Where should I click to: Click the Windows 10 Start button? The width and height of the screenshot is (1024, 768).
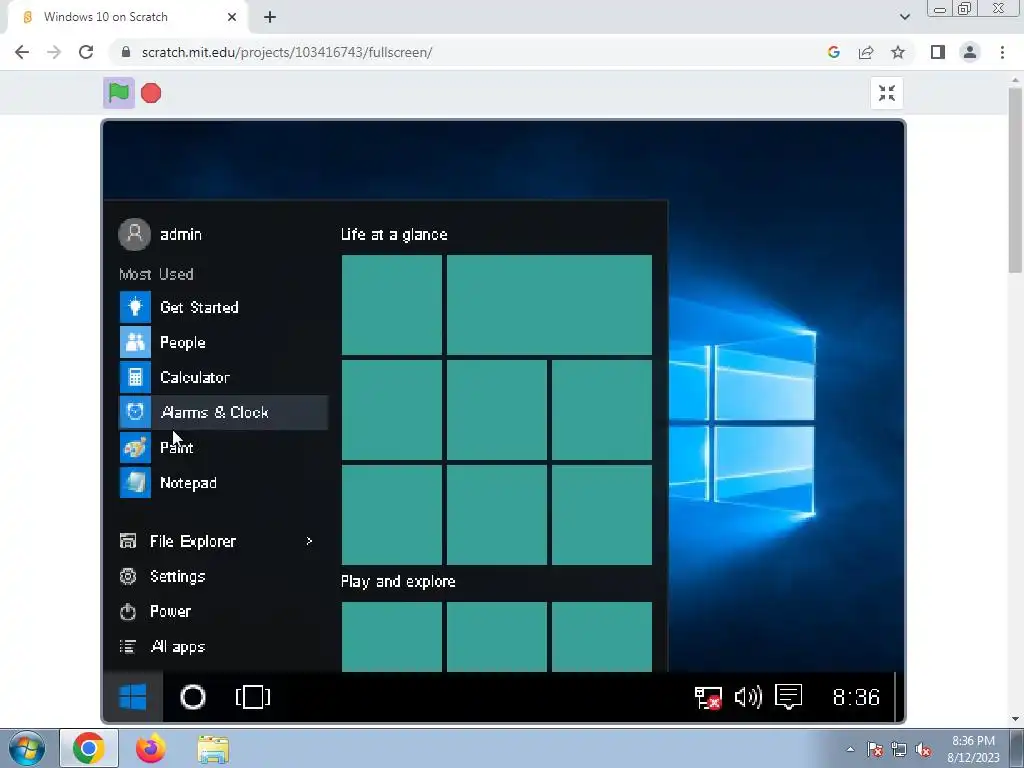pos(133,697)
